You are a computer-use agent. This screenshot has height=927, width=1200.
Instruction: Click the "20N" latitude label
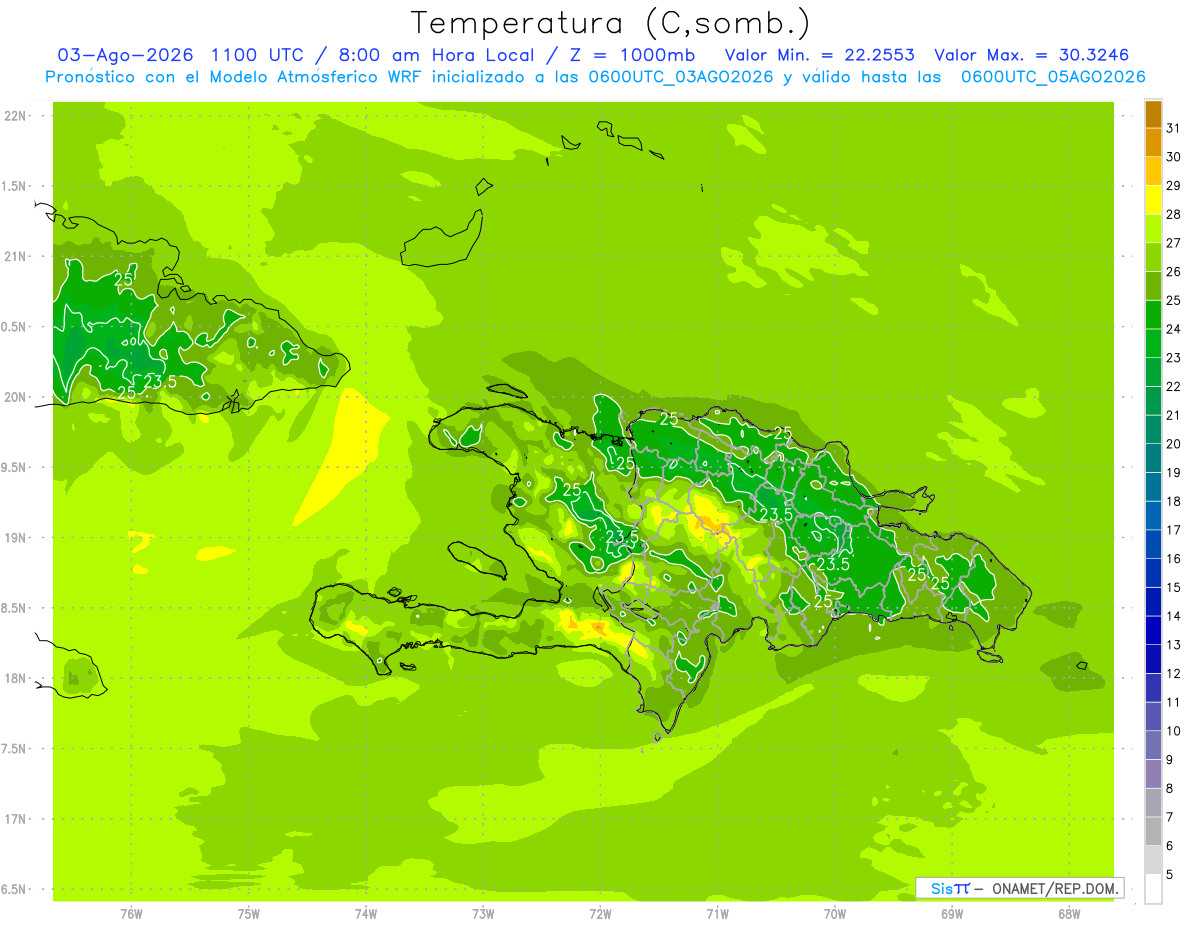(15, 397)
